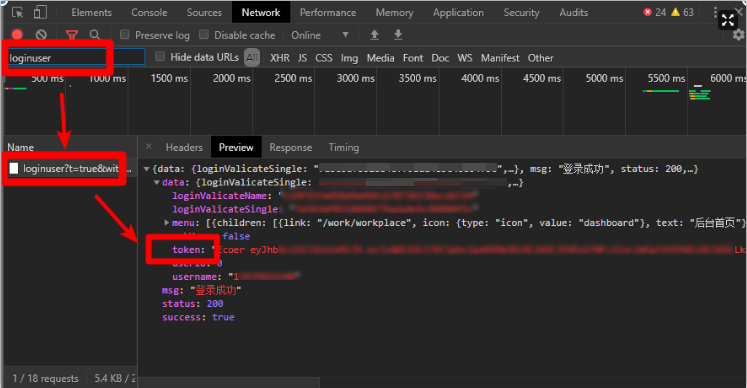Screen dimensions: 747x388
Task: Switch to the Sources tab
Action: click(204, 12)
